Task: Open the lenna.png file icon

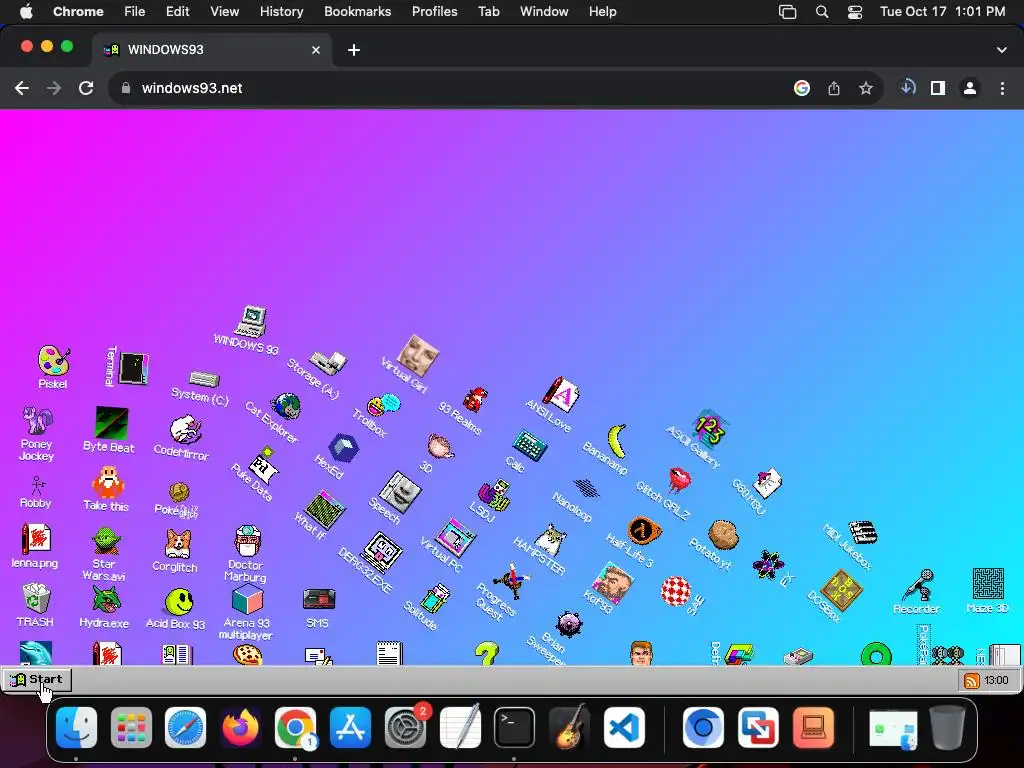Action: click(36, 539)
